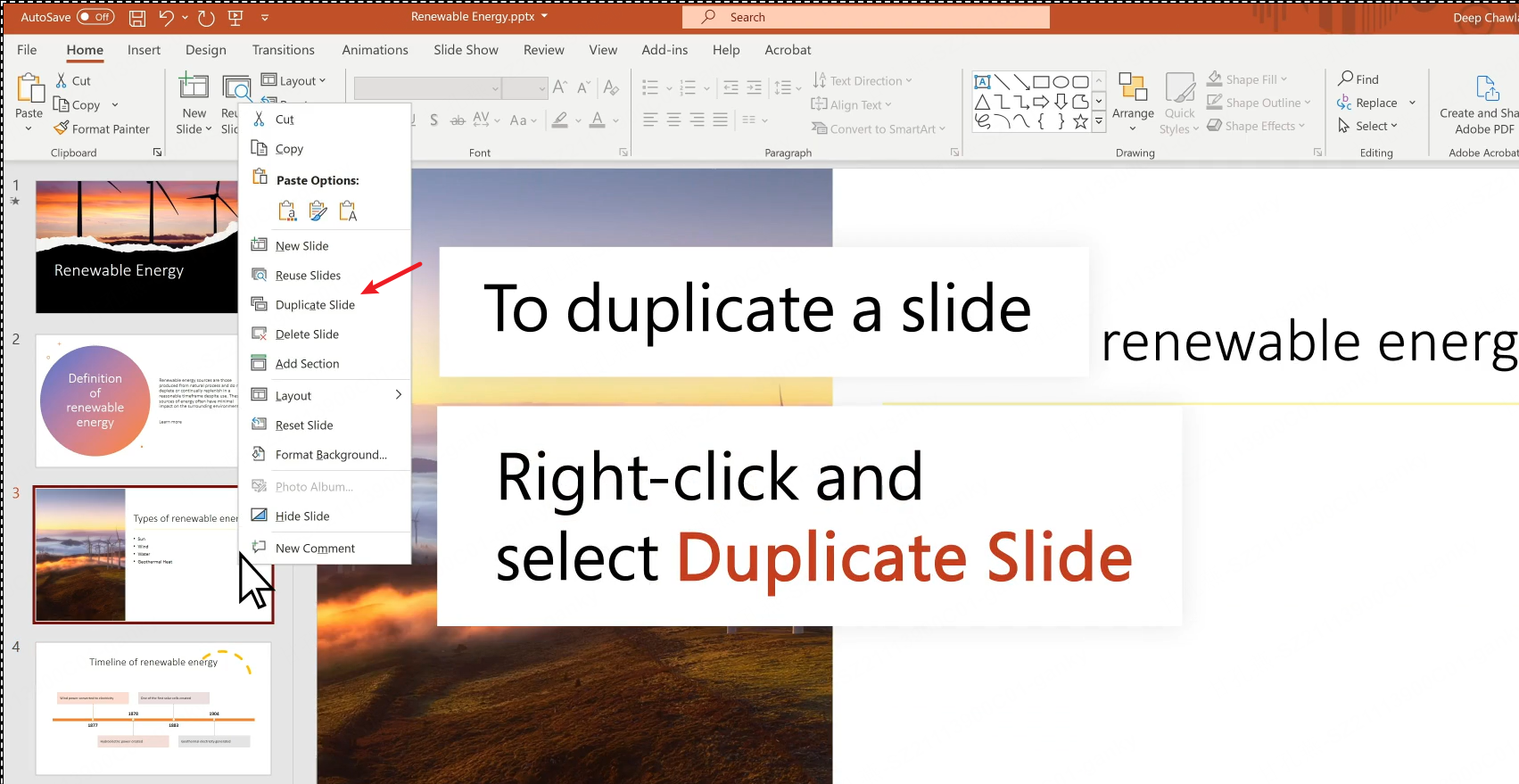
Task: Increase font size icon
Action: click(560, 87)
